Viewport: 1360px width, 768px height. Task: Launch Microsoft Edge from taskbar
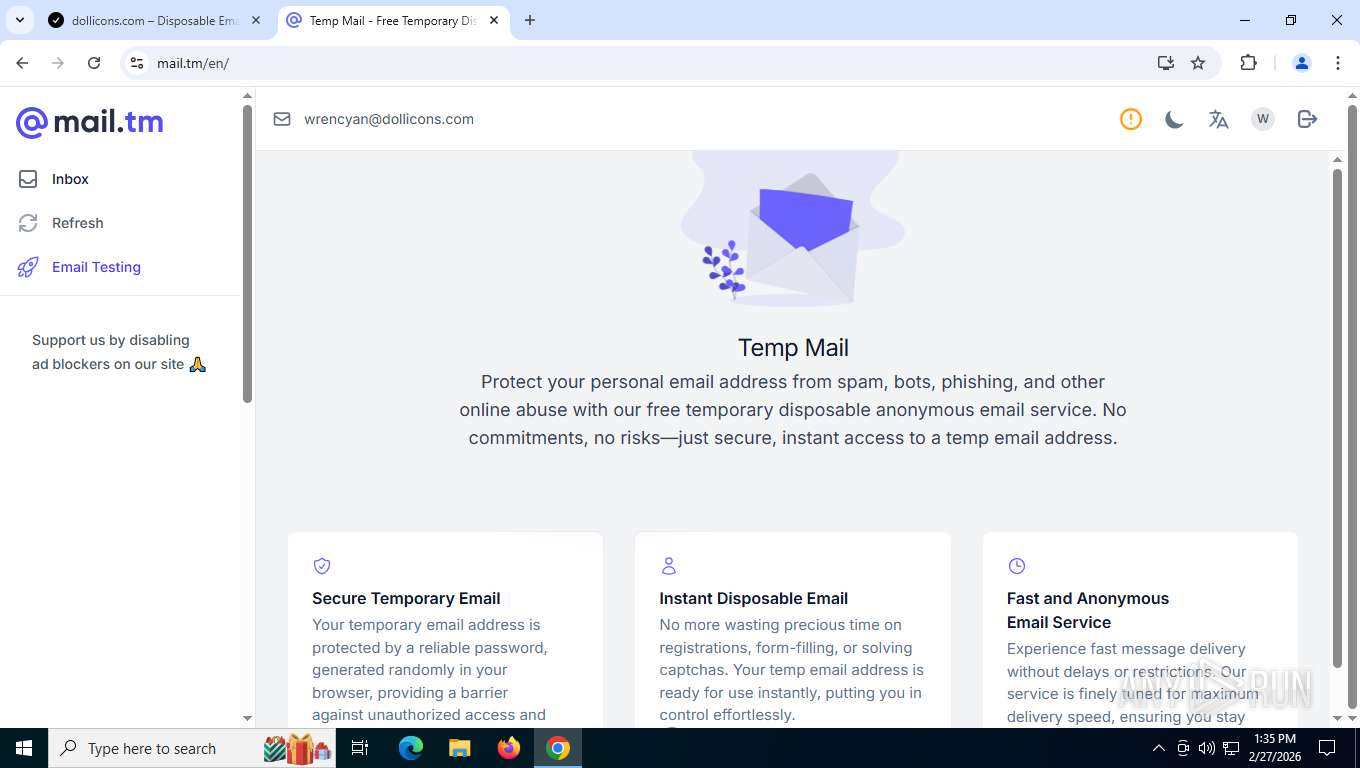pos(411,748)
